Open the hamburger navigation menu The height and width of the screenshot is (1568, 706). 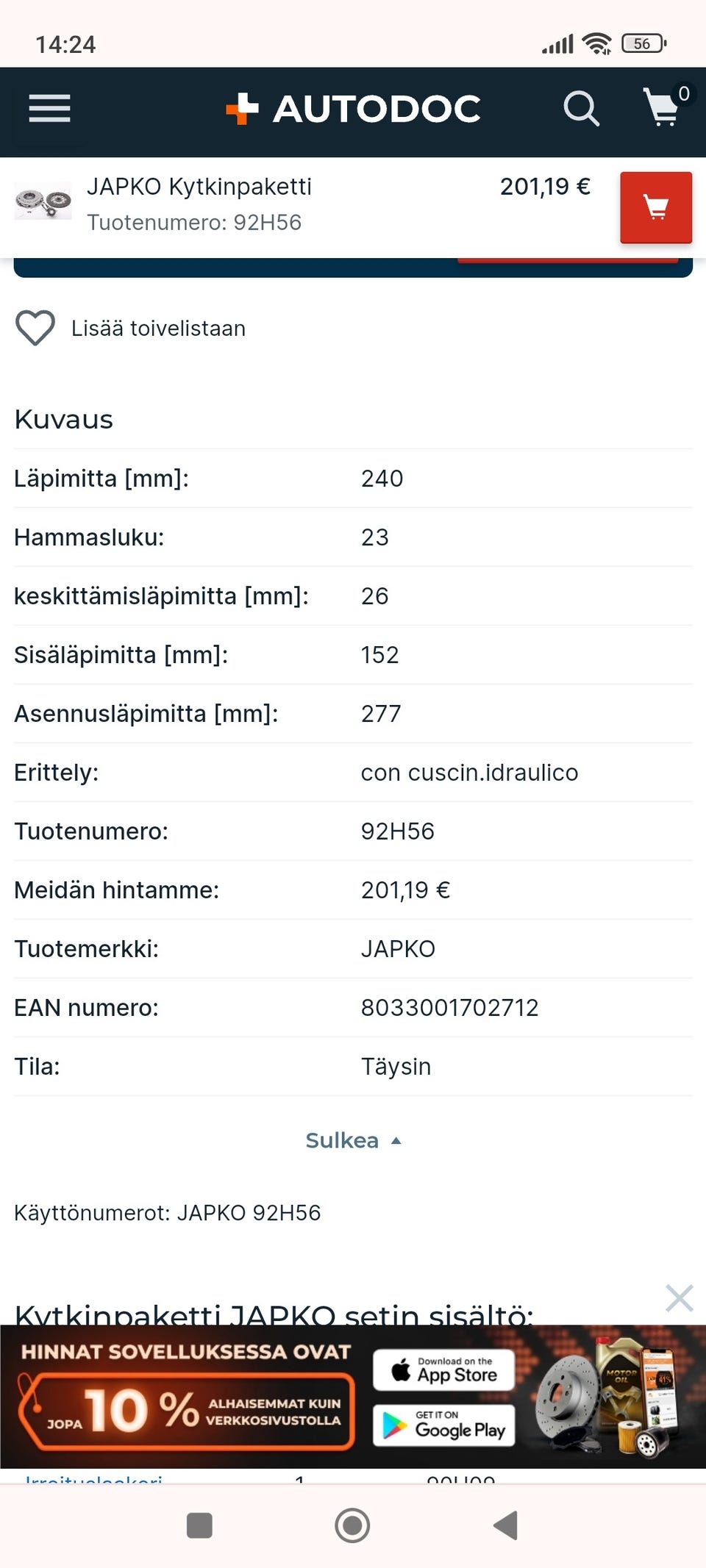point(49,109)
